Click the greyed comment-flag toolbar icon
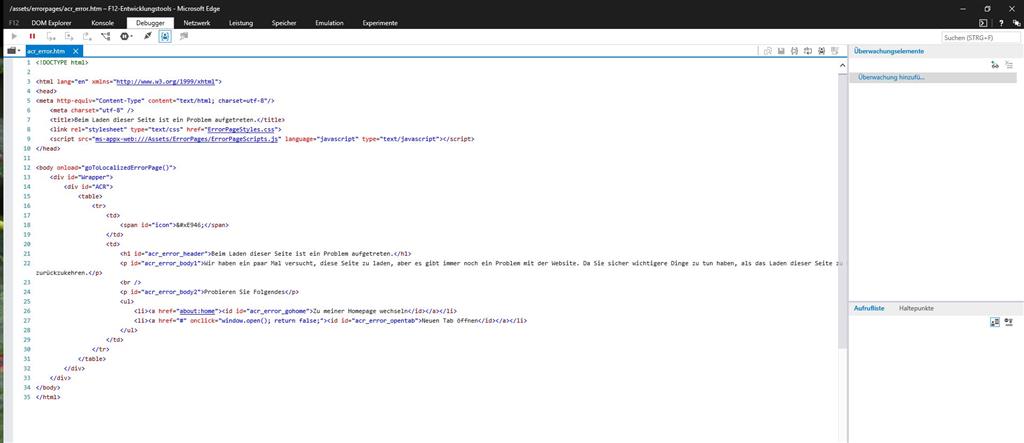The height and width of the screenshot is (443, 1024). pyautogui.click(x=184, y=37)
